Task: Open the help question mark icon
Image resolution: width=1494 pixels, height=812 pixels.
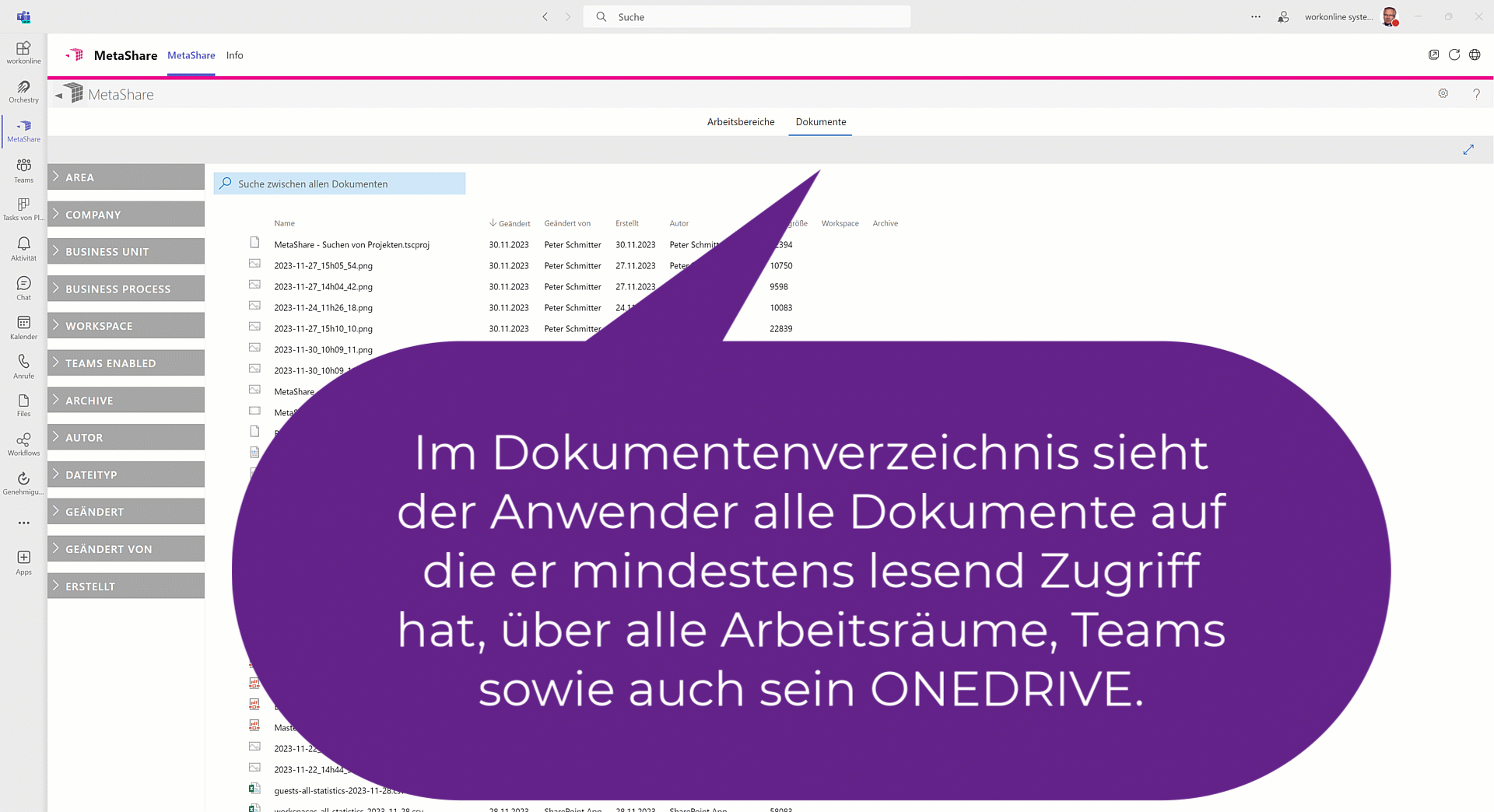Action: point(1476,94)
